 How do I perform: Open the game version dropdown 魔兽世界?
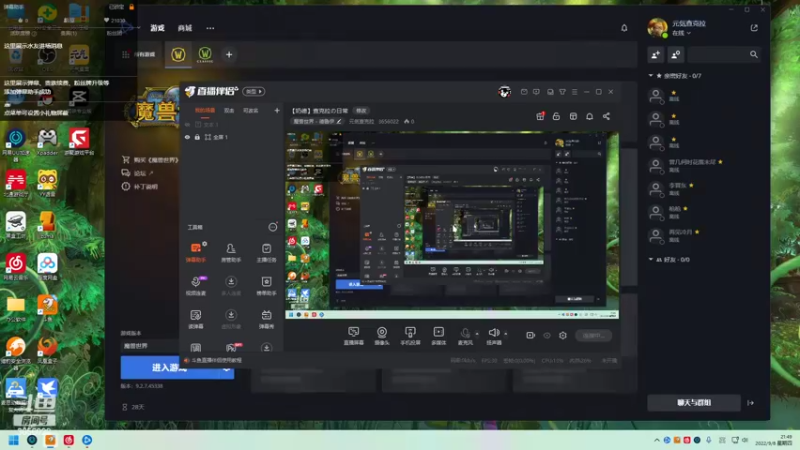(x=150, y=346)
